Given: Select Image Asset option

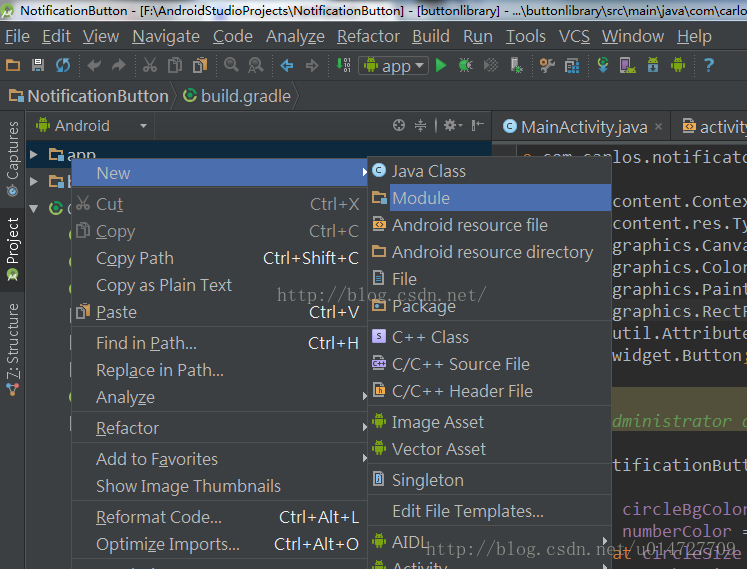Looking at the screenshot, I should [490, 422].
